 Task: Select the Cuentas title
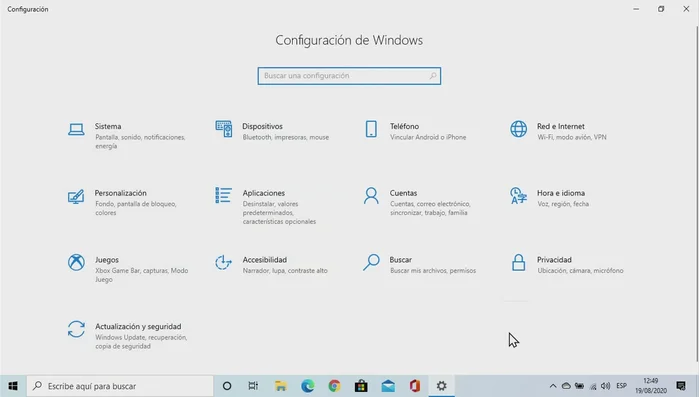click(403, 193)
